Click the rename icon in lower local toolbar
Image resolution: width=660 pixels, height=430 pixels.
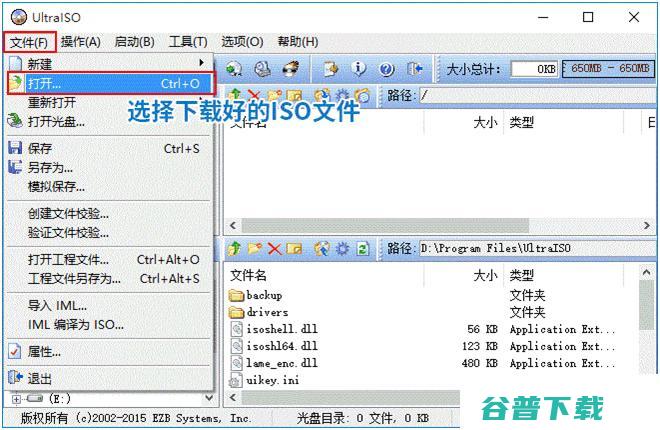[x=294, y=249]
